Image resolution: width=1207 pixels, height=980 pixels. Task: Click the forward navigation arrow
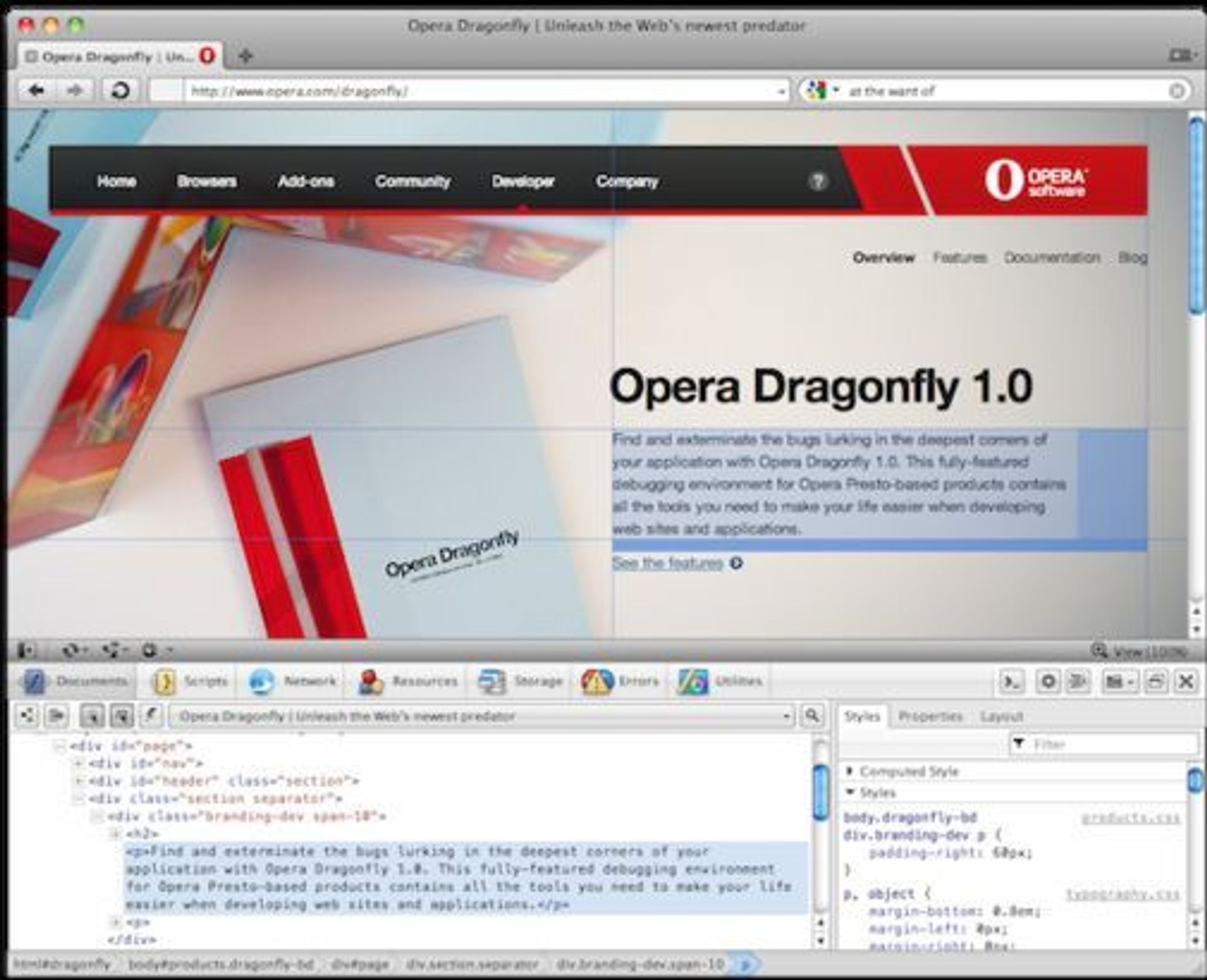[74, 91]
